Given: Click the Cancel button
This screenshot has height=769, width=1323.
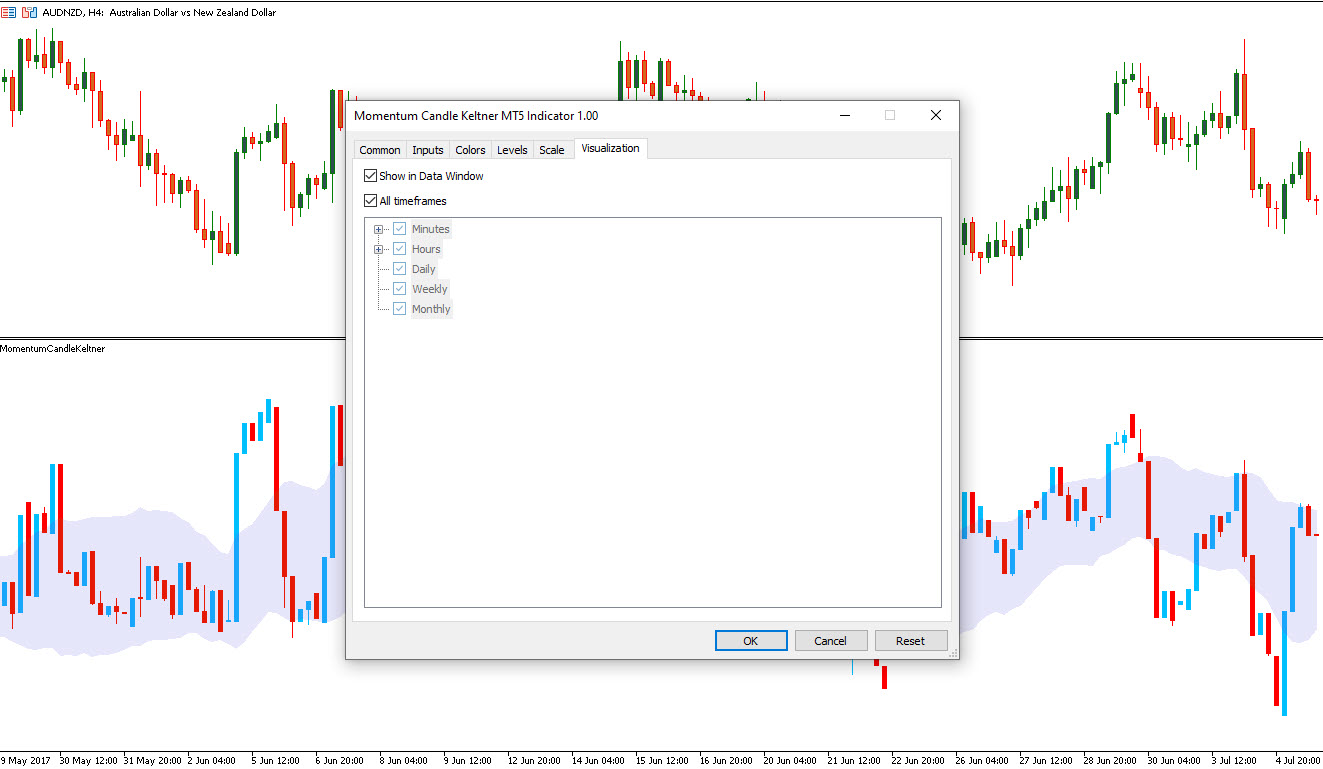Looking at the screenshot, I should point(830,641).
